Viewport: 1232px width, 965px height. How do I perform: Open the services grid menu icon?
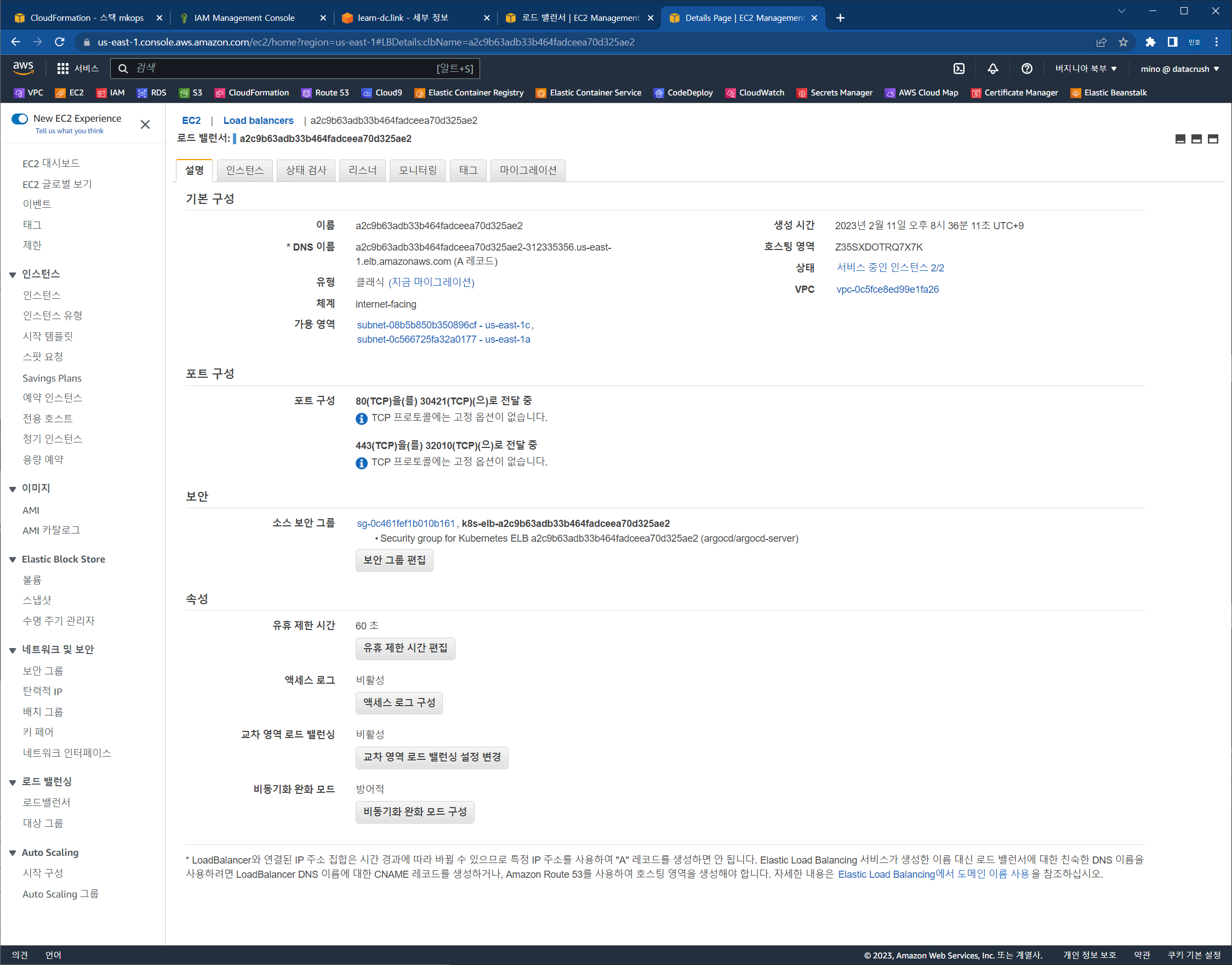tap(62, 69)
